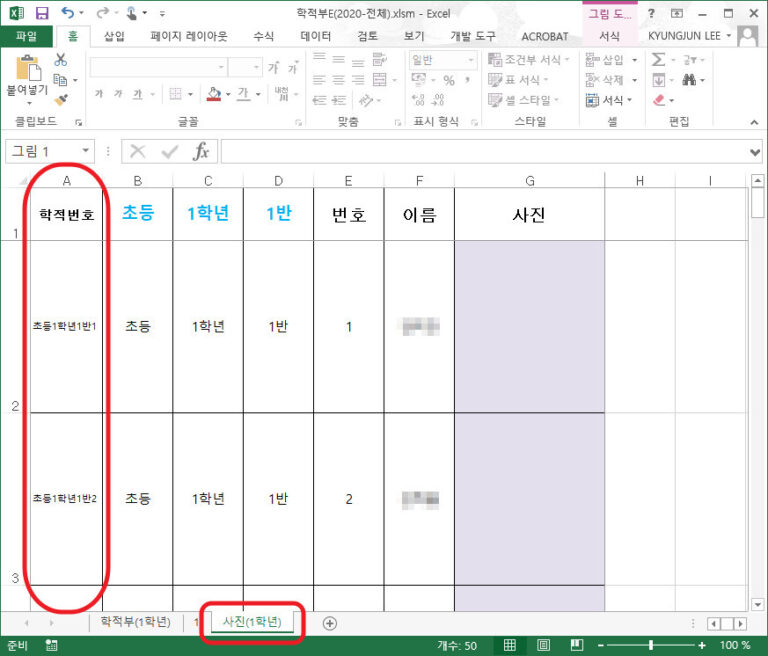Click the Insert Function fx icon
The width and height of the screenshot is (768, 656).
201,152
